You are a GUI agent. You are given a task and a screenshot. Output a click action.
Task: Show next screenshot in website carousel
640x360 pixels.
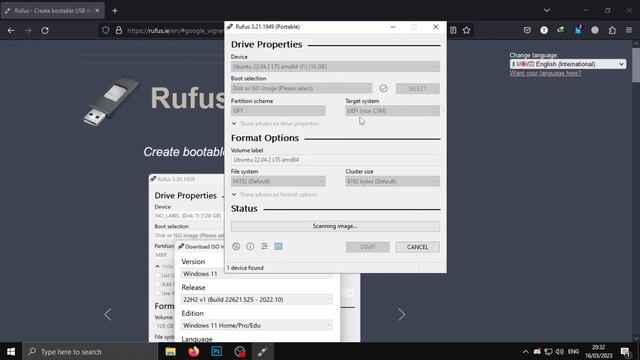[x=402, y=314]
